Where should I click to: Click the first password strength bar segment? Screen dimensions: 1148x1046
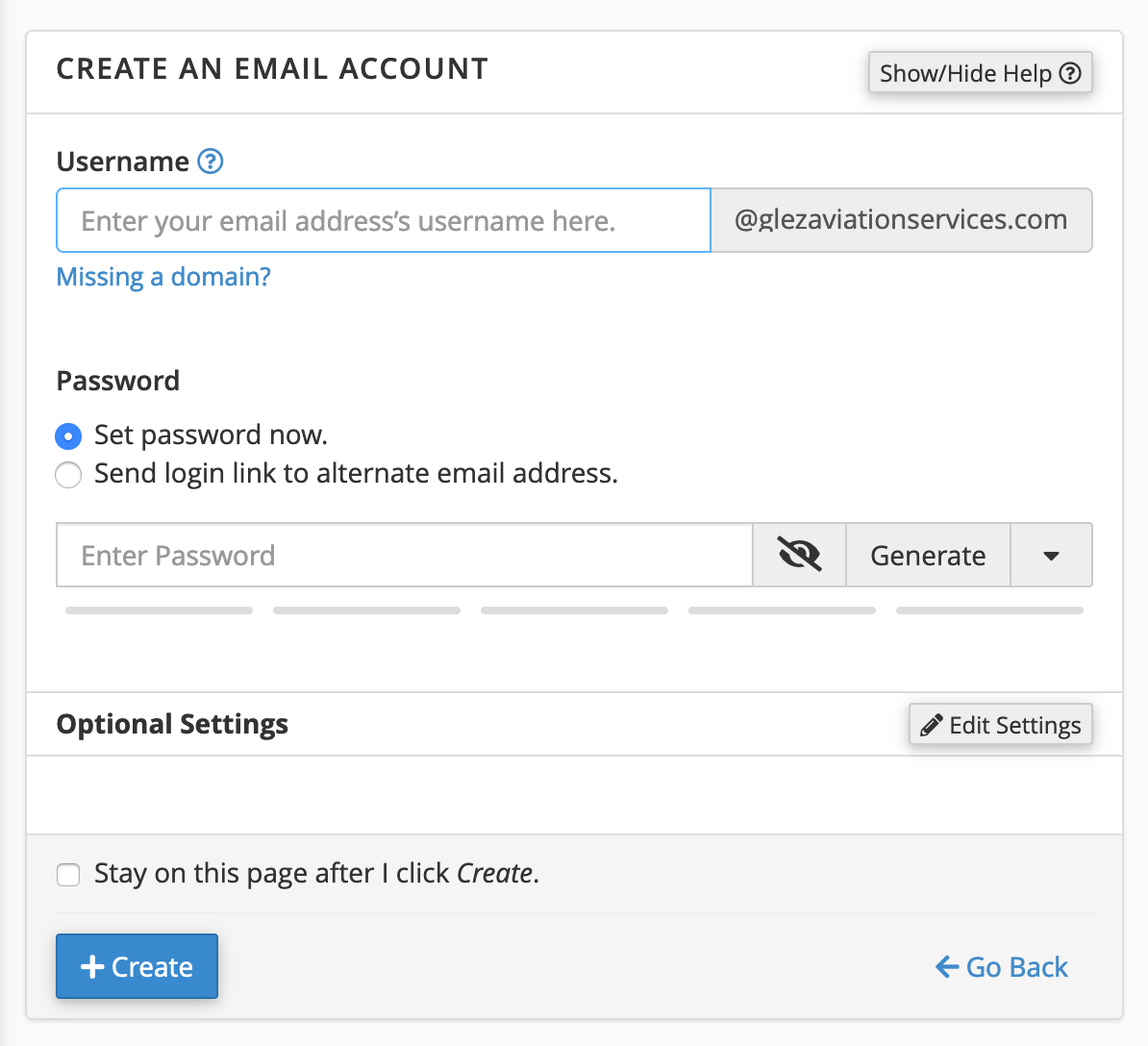click(159, 610)
